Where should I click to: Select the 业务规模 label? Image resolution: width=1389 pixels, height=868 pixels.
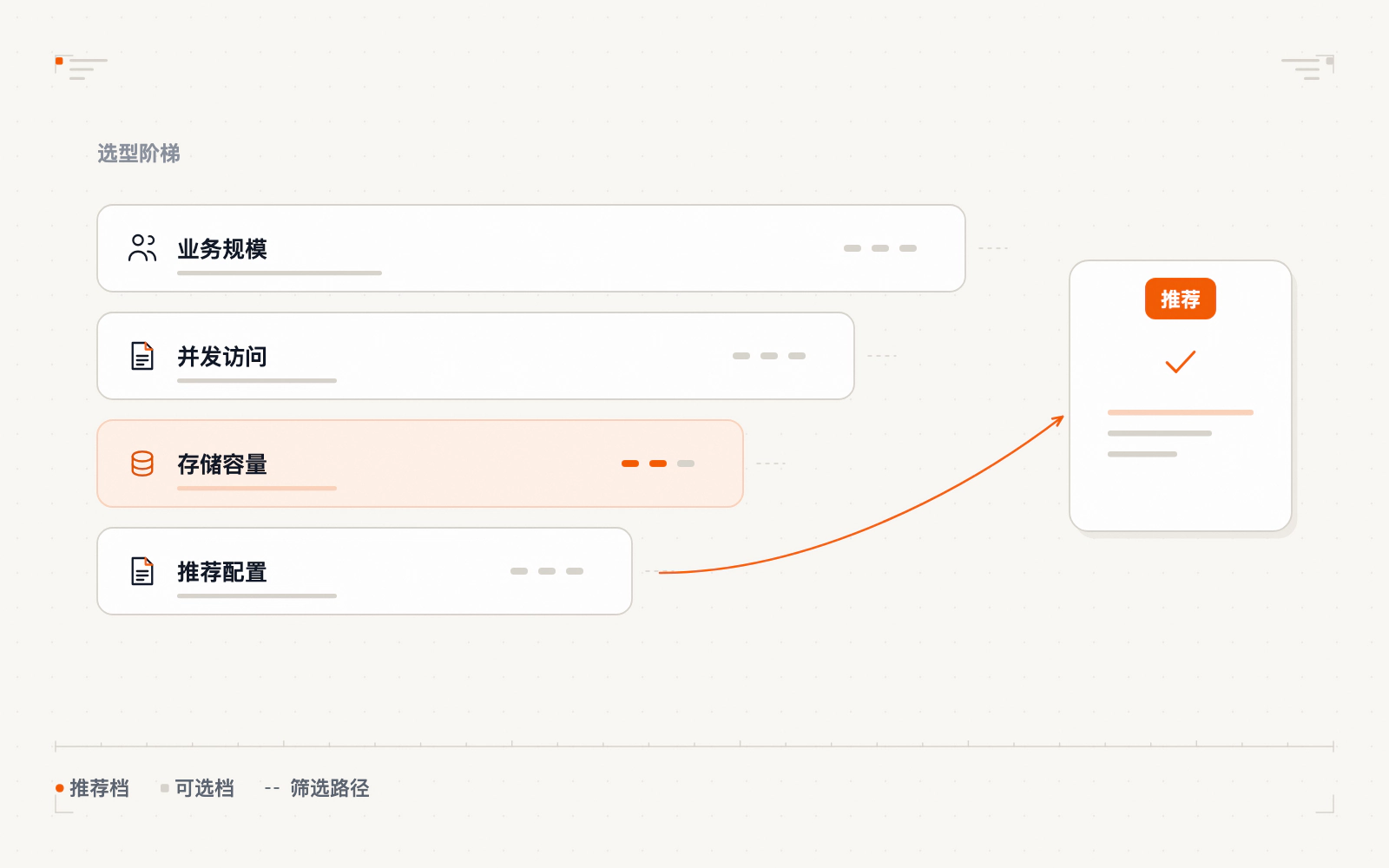[x=222, y=249]
